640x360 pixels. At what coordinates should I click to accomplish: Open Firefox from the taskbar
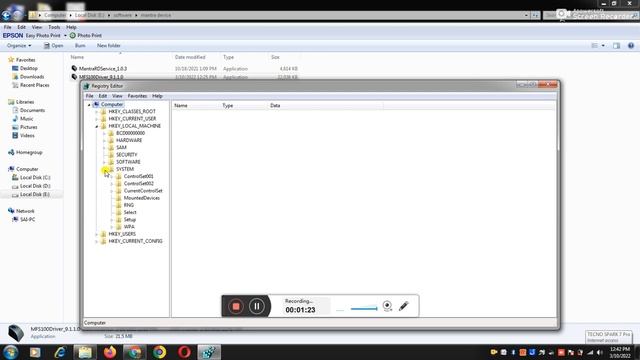click(110, 352)
